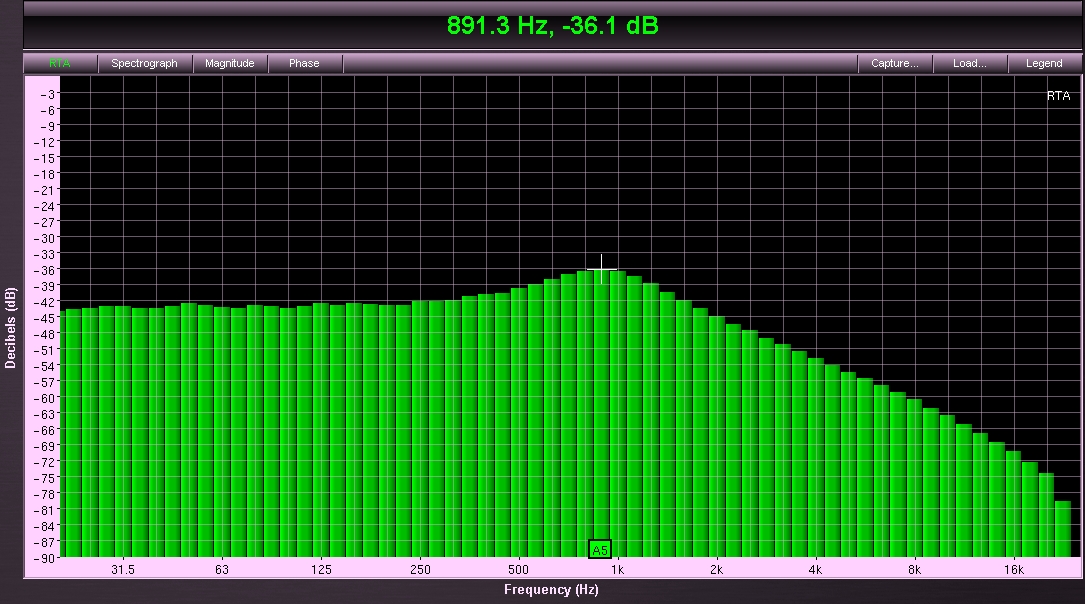Toggle the Legend button
This screenshot has width=1085, height=604.
pos(1044,63)
